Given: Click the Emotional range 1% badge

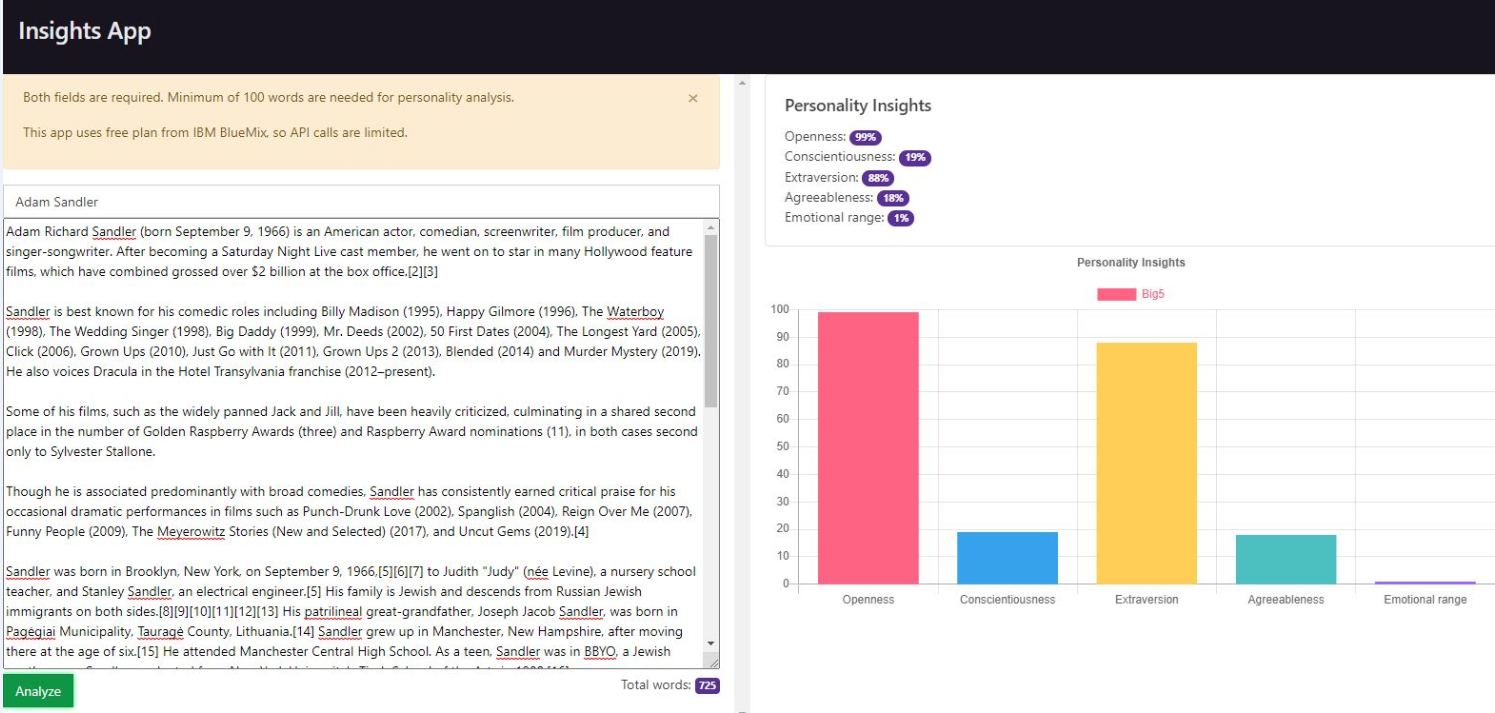Looking at the screenshot, I should 899,218.
